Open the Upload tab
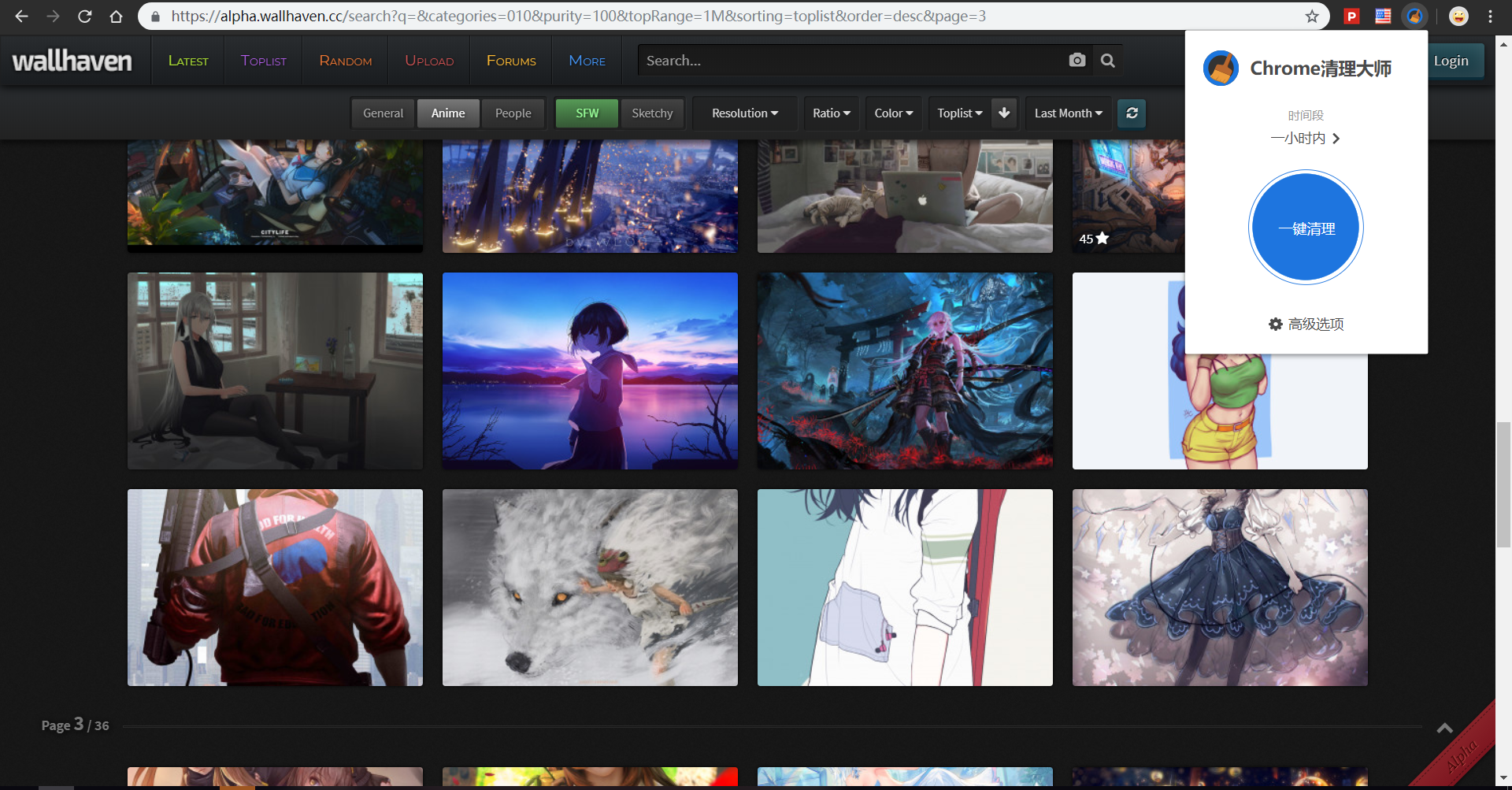This screenshot has width=1512, height=790. (x=429, y=61)
